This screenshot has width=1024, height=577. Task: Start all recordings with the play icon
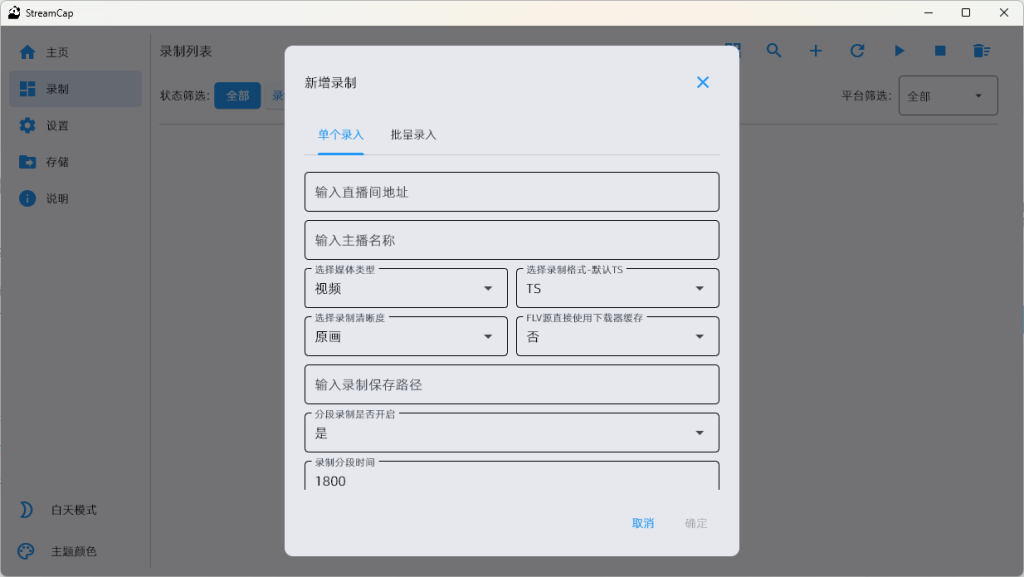[x=899, y=50]
